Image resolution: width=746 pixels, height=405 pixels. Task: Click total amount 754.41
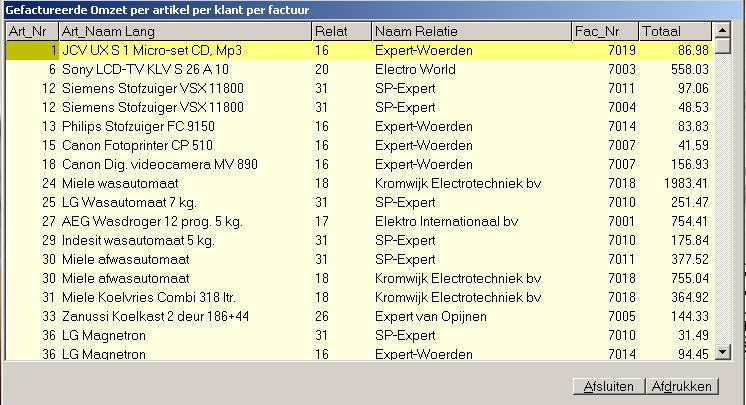(690, 222)
